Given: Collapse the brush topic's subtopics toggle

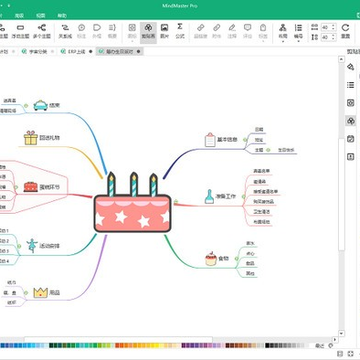Looking at the screenshot, I should pyautogui.click(x=243, y=196).
